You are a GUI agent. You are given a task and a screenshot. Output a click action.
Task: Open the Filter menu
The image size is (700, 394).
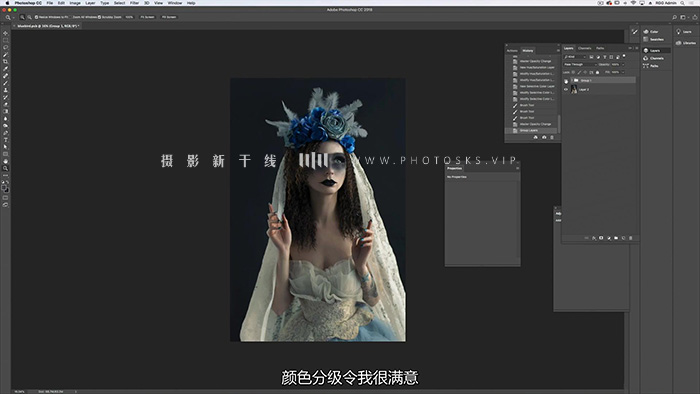coord(134,3)
